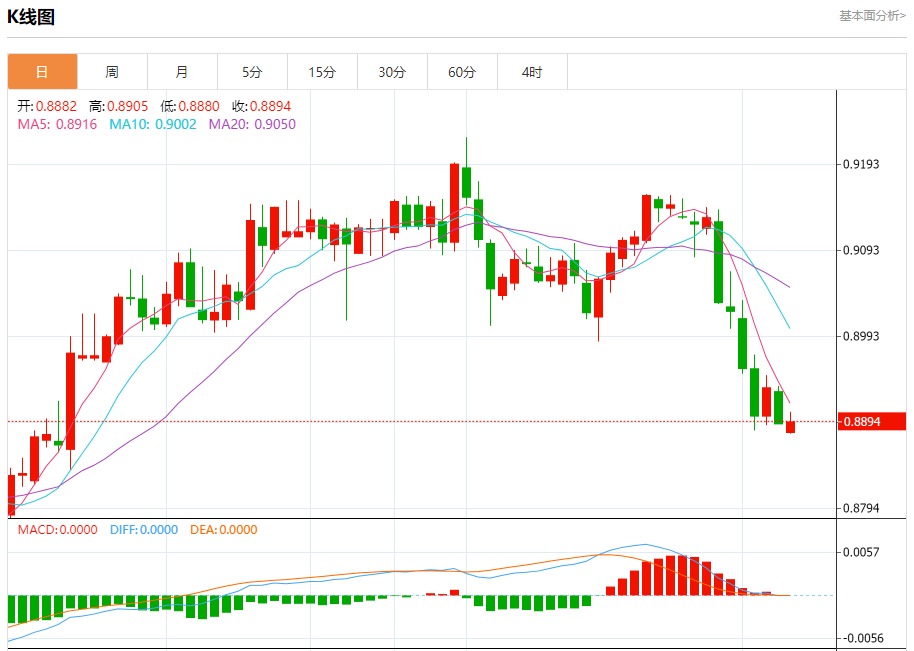The width and height of the screenshot is (914, 651).
Task: Click the highest green candlestick at the chart peak
Action: point(466,182)
